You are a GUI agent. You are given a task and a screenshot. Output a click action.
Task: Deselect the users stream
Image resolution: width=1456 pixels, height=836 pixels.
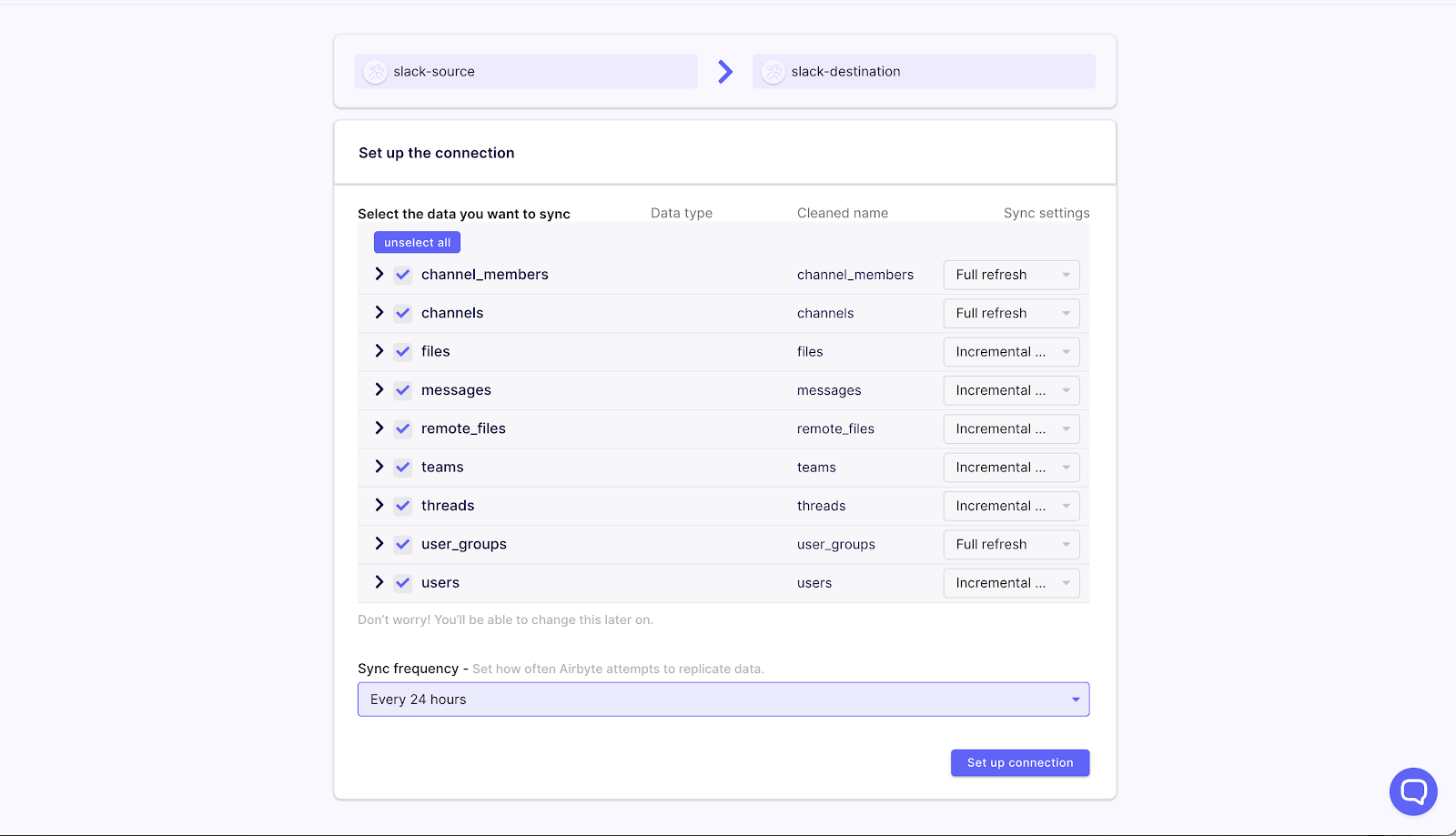402,582
